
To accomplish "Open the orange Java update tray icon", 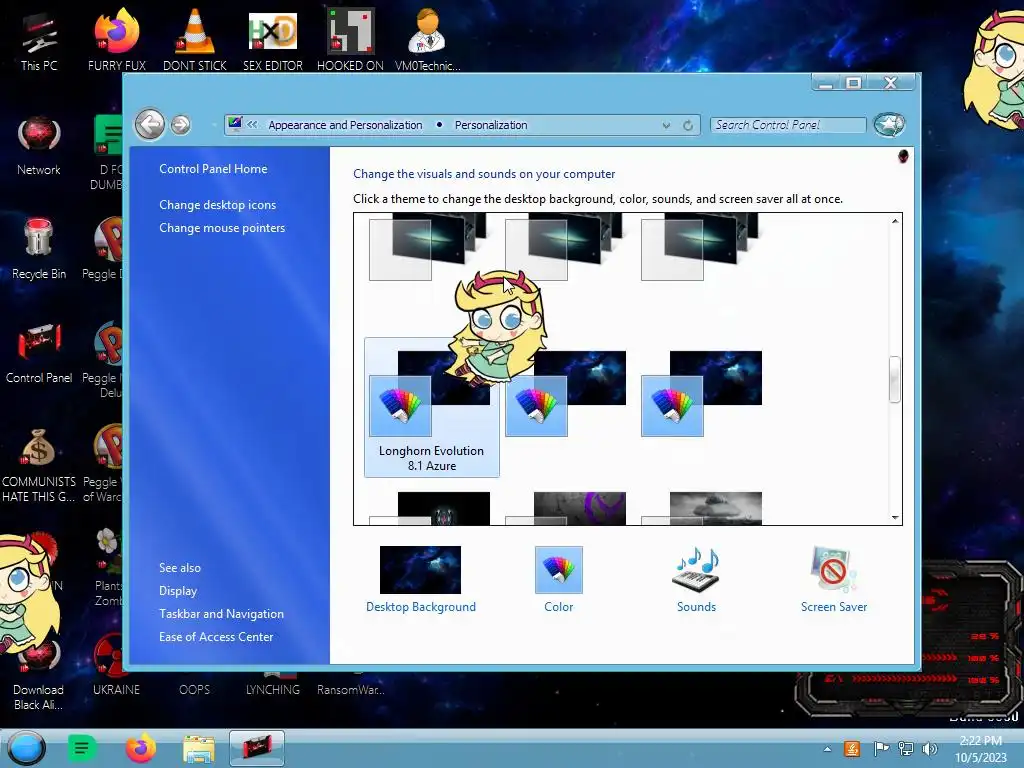I will [x=852, y=748].
